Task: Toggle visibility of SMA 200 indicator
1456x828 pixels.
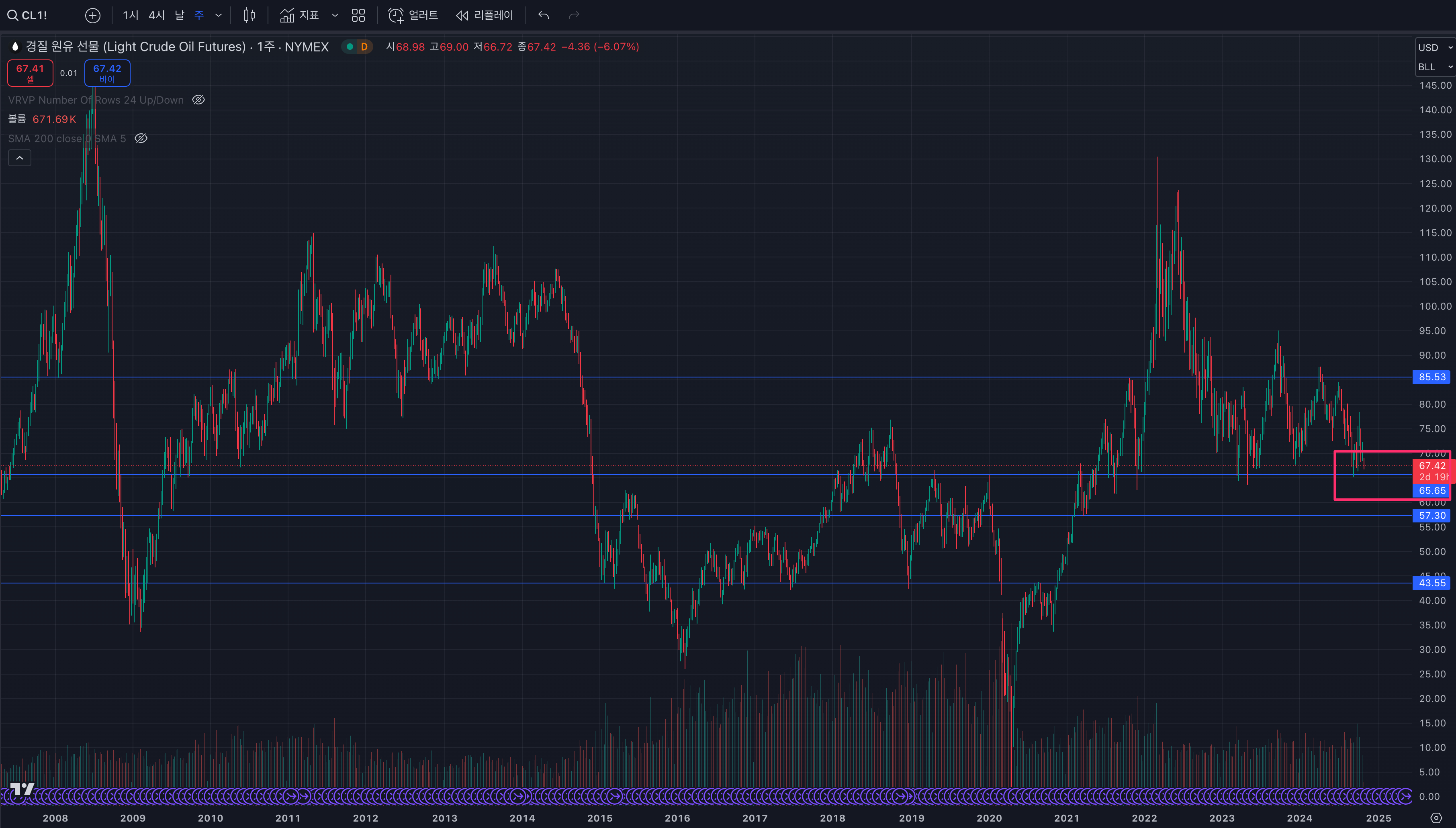Action: 141,138
